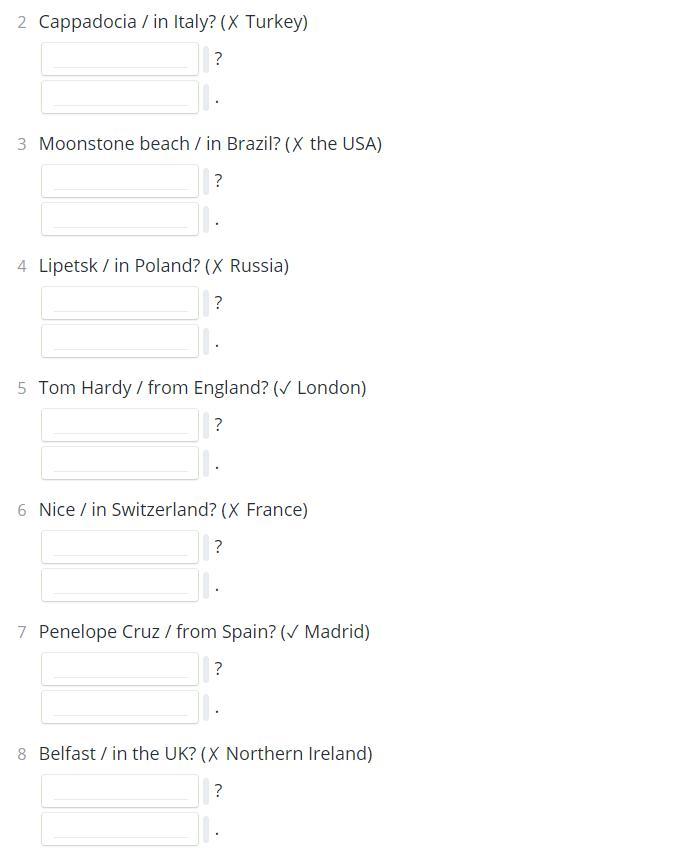Click exercise 6 prompt about Nice
This screenshot has width=690, height=856.
pos(173,510)
